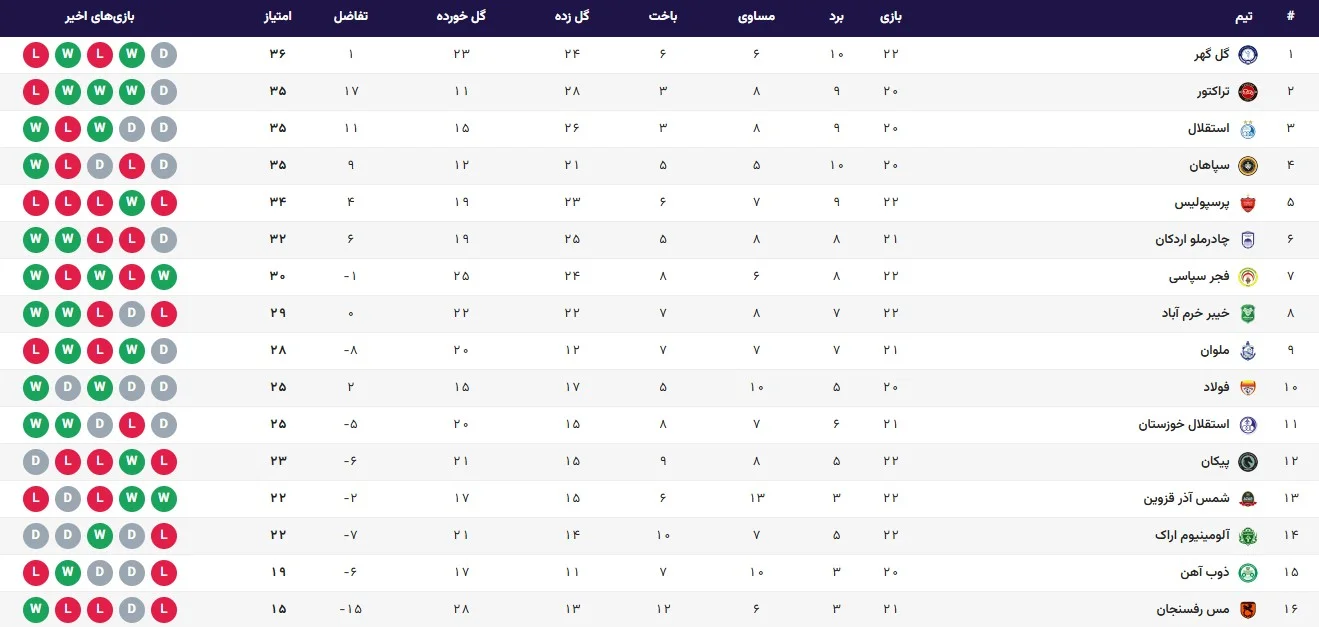Click the Persepolis red crest icon
Screen dimensions: 1319x627
point(1248,203)
